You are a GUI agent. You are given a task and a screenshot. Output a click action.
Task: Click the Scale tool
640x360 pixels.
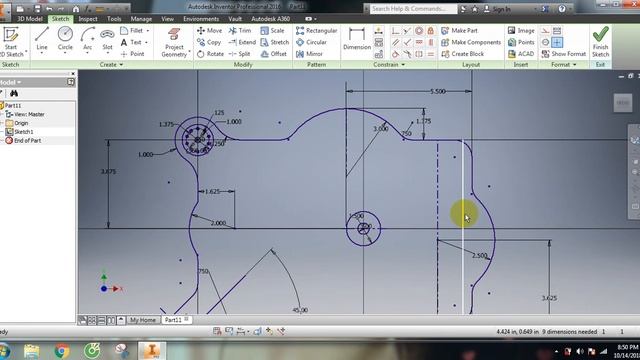[272, 31]
